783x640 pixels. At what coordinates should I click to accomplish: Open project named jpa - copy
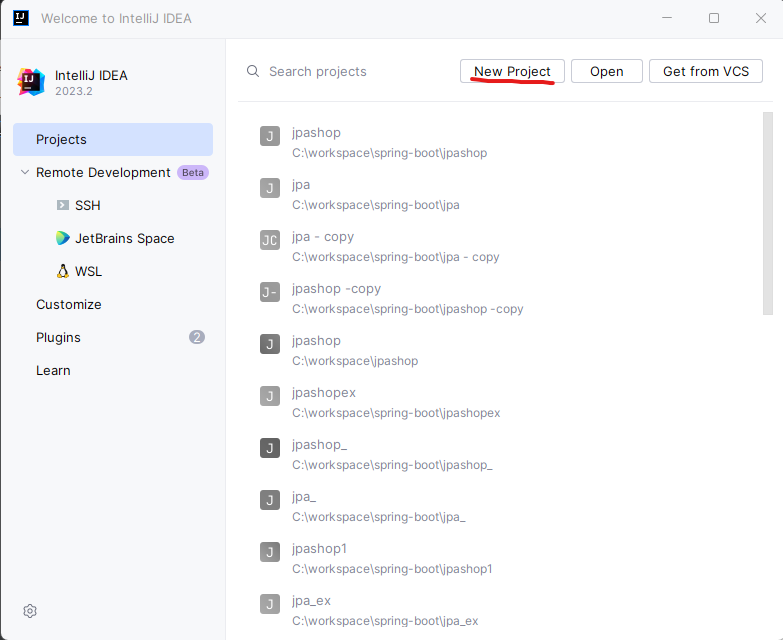coord(323,237)
